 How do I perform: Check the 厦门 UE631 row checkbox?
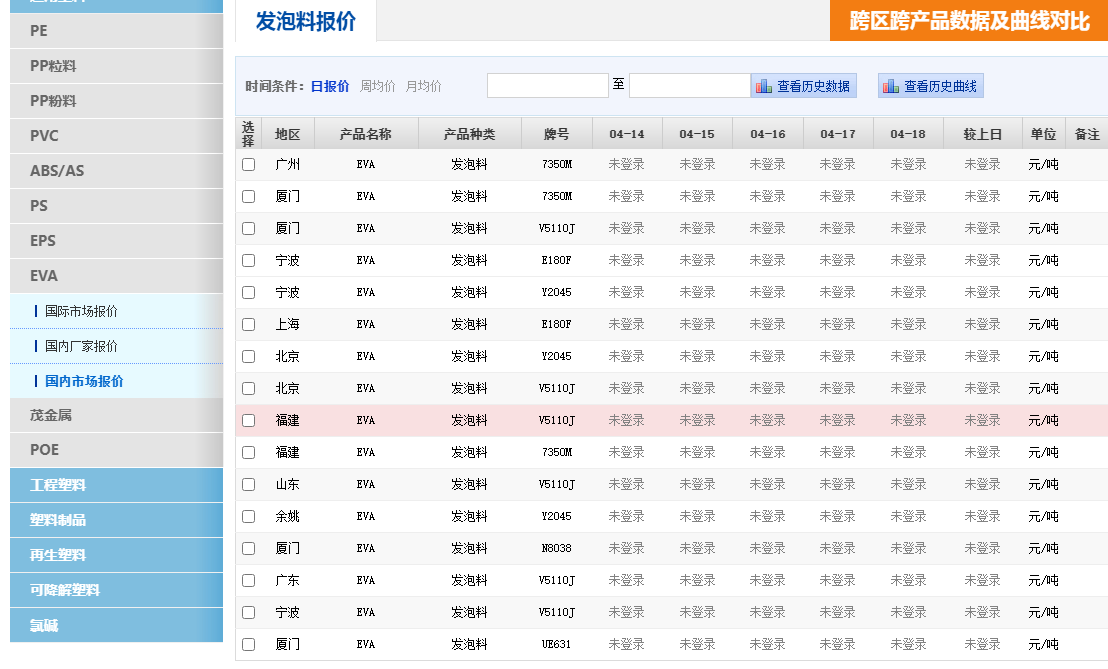(249, 644)
